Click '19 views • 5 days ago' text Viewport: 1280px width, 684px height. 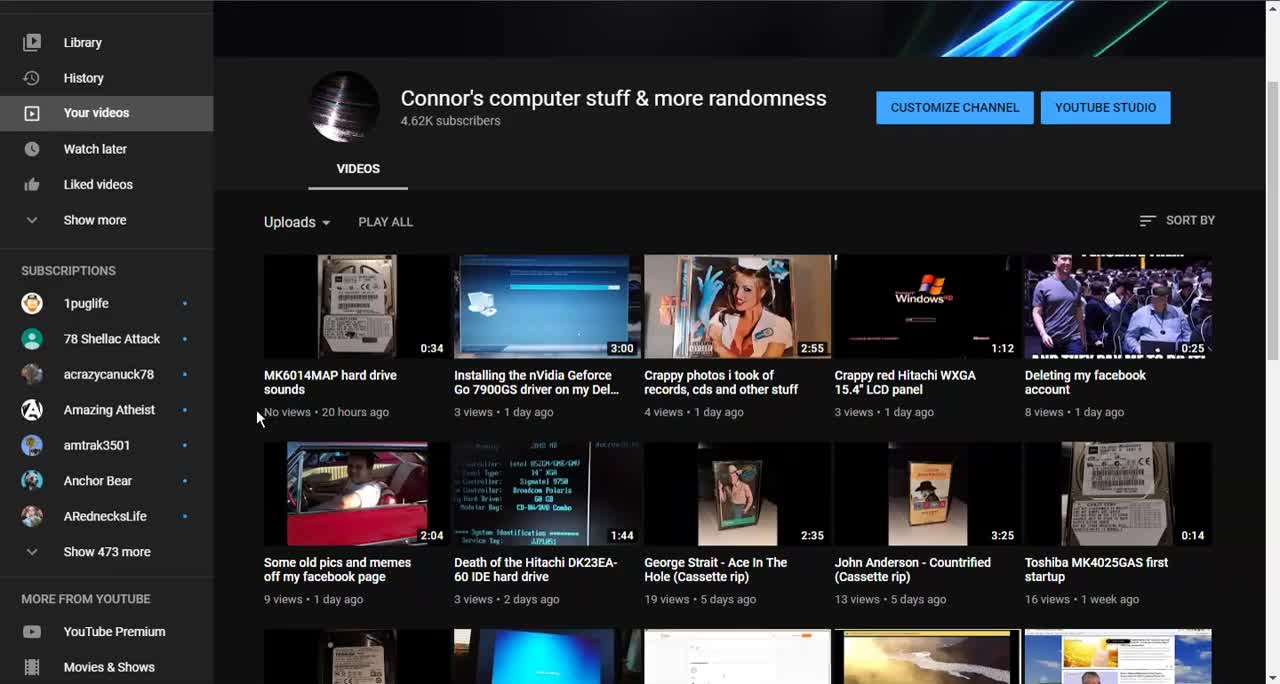pyautogui.click(x=700, y=599)
